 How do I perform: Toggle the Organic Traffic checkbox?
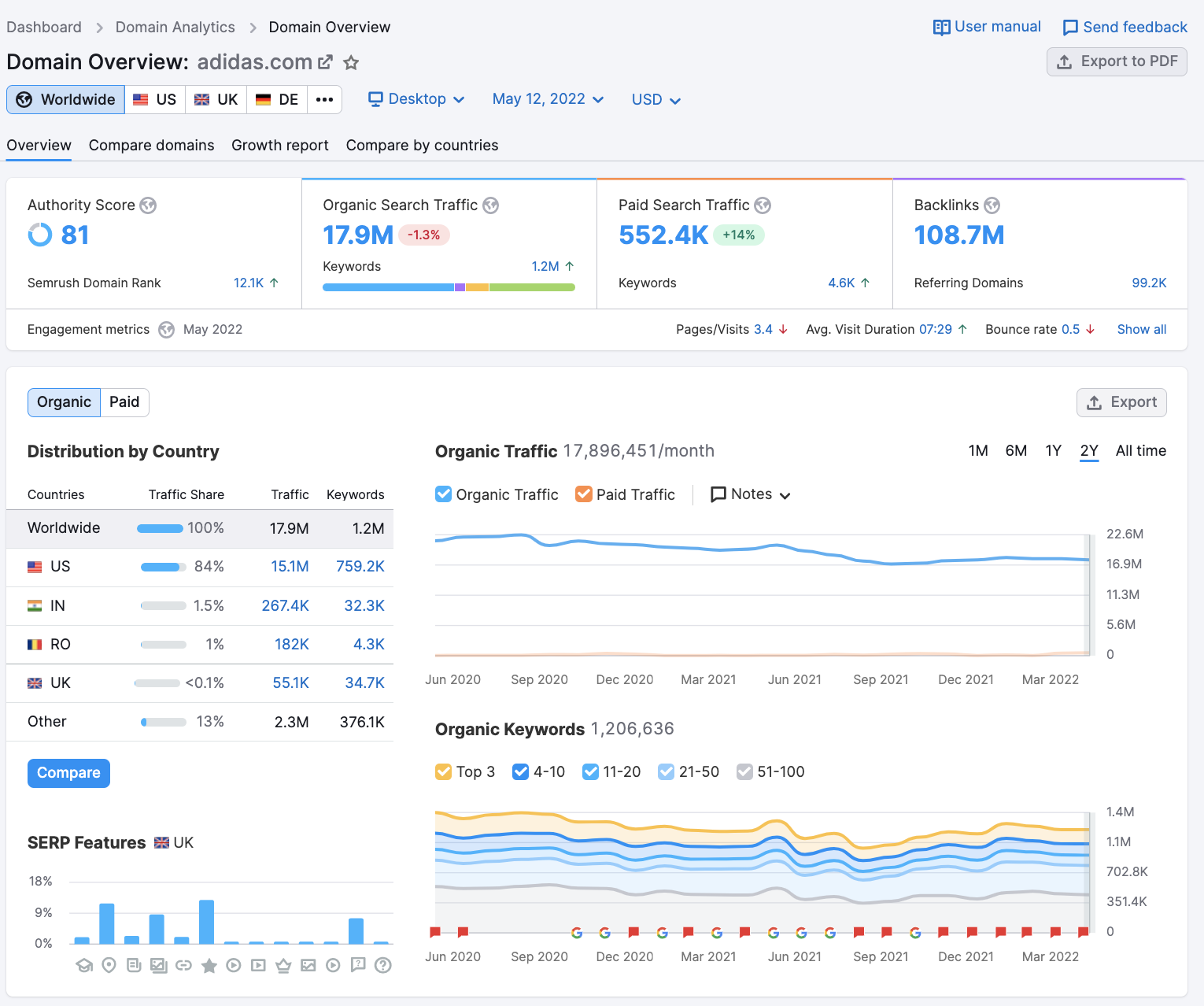[x=444, y=494]
